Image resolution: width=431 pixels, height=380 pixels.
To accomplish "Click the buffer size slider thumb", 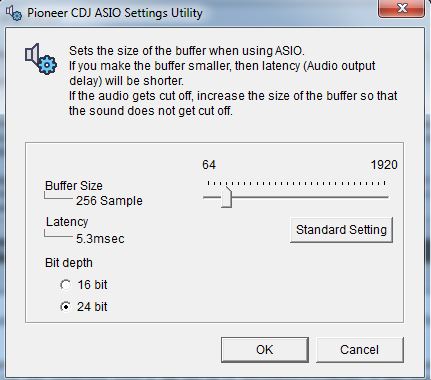I will pos(226,197).
